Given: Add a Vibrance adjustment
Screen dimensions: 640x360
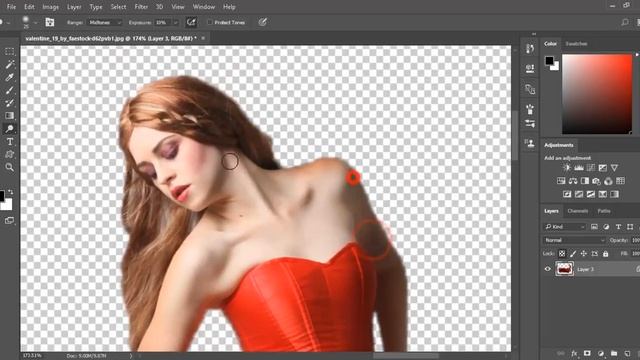Looking at the screenshot, I should pos(614,168).
